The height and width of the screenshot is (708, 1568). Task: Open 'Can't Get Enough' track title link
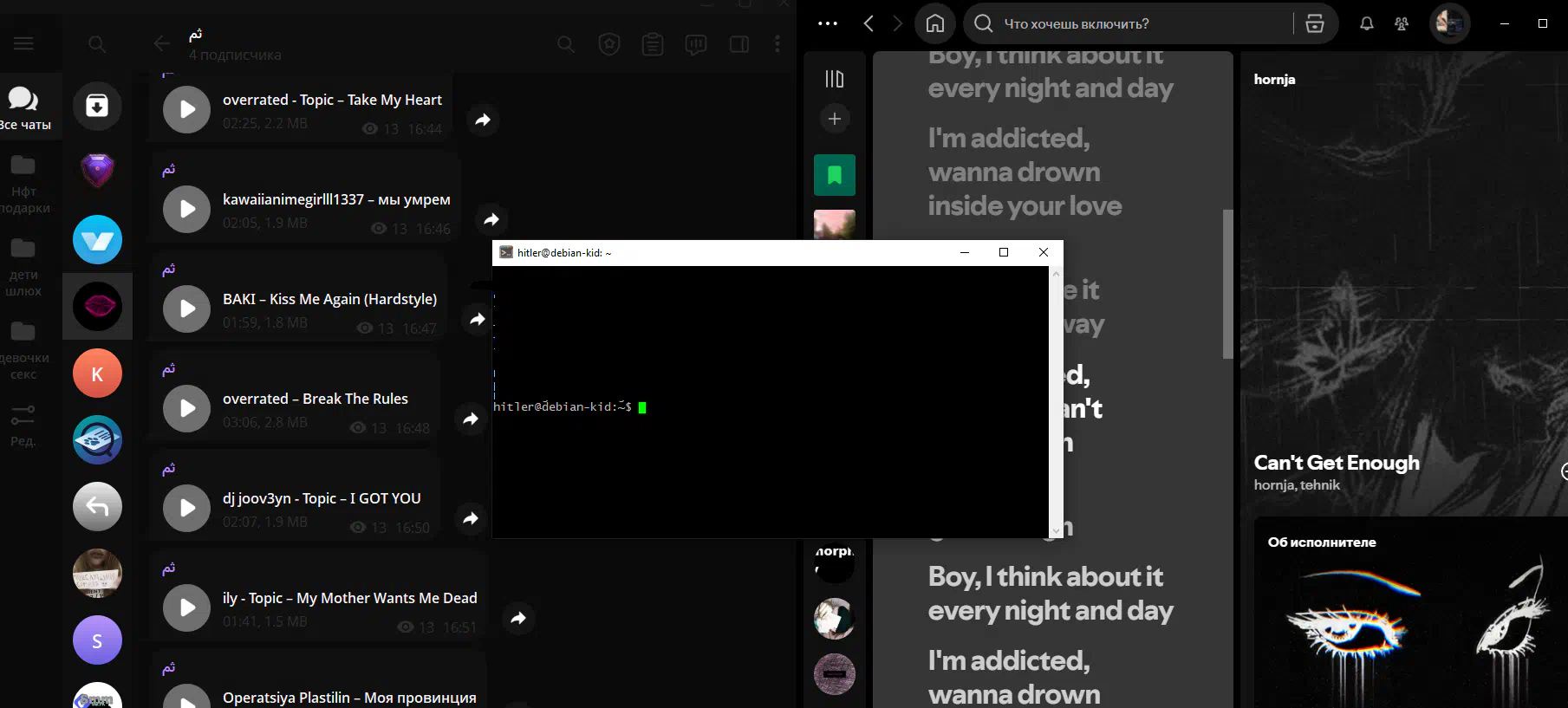[x=1337, y=463]
